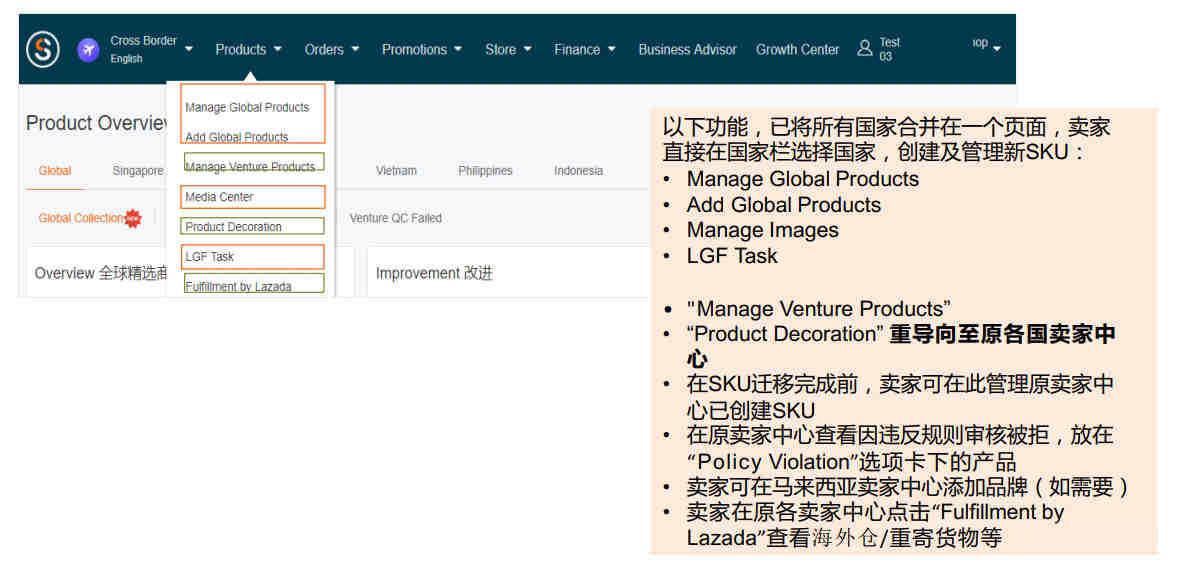Image resolution: width=1180 pixels, height=568 pixels.
Task: Select LGF Task from menu
Action: pos(210,257)
